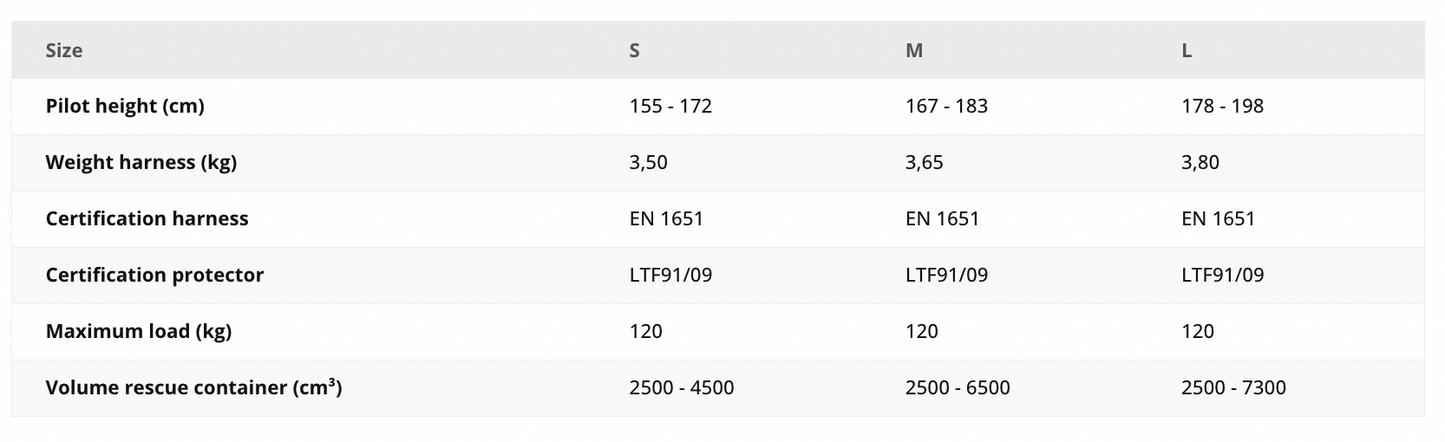The height and width of the screenshot is (442, 1445).
Task: Click the harness weight value 3,80
Action: click(x=1201, y=162)
